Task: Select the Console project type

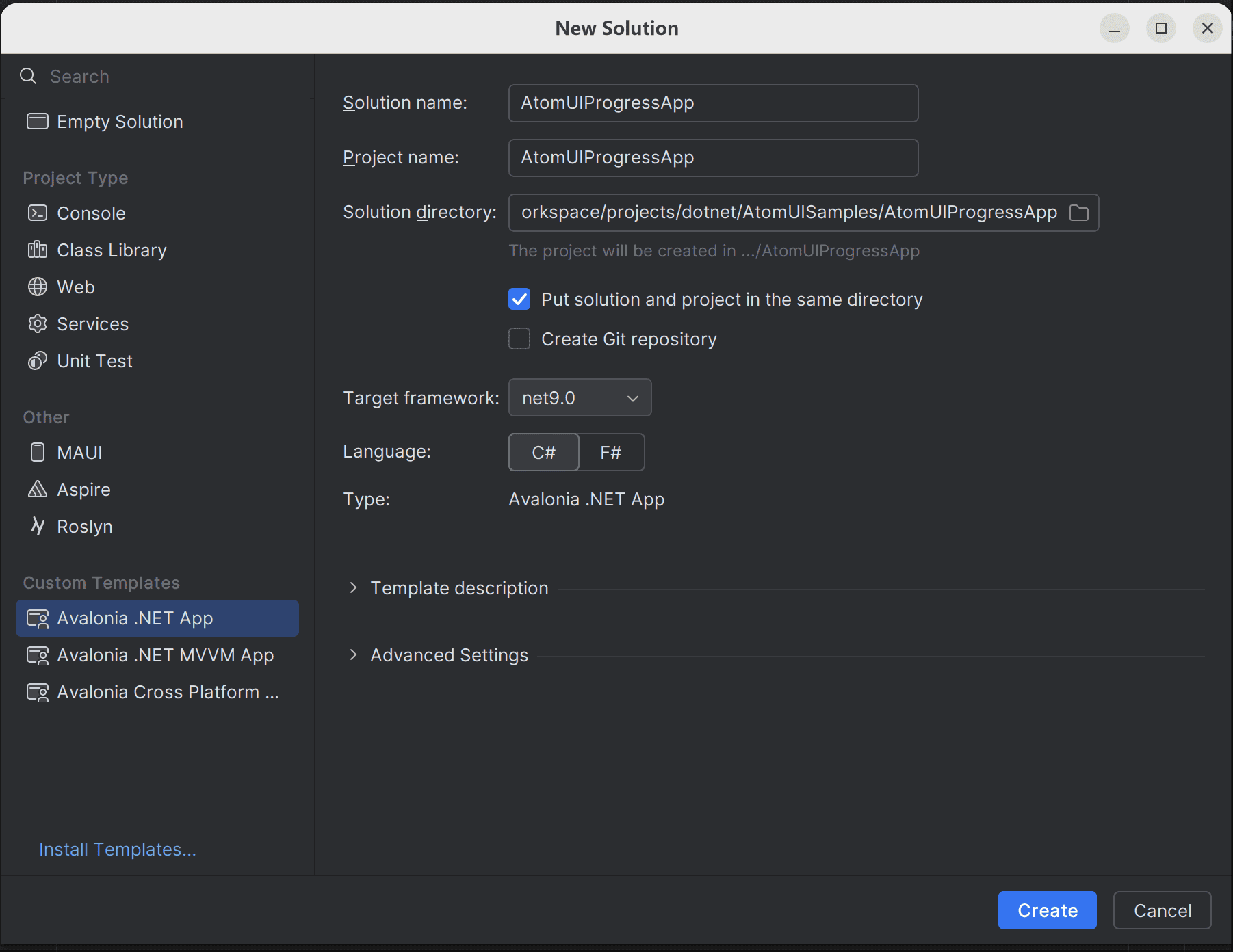Action: point(157,213)
